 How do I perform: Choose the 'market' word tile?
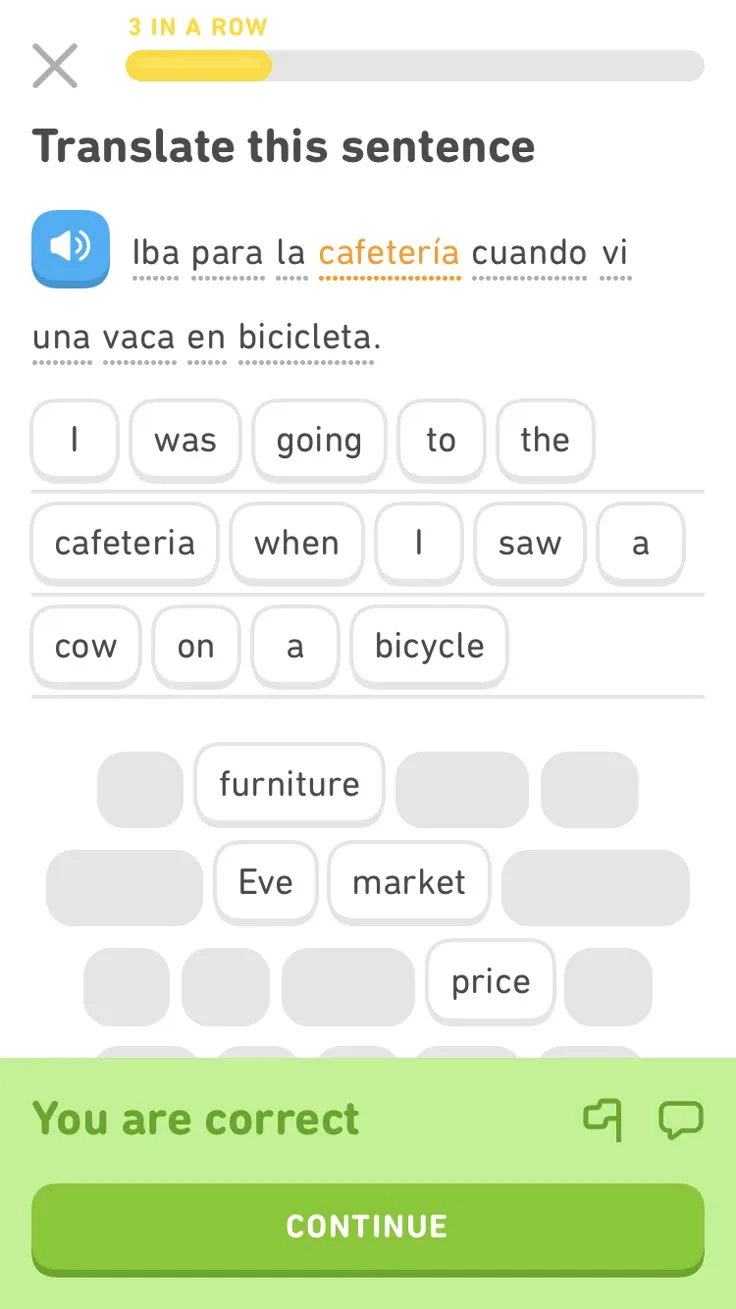click(x=409, y=882)
